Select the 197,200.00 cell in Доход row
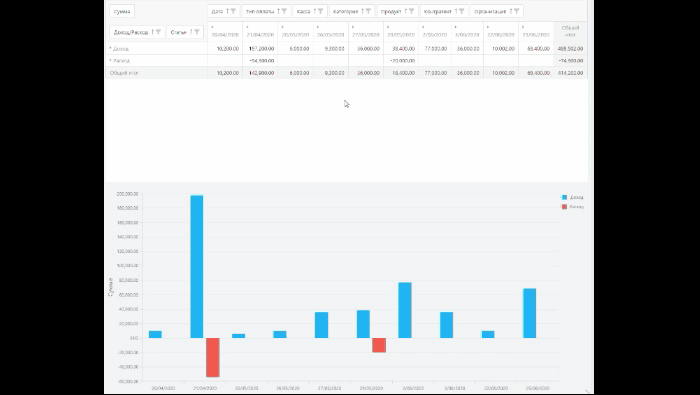This screenshot has width=700, height=395. (x=260, y=49)
